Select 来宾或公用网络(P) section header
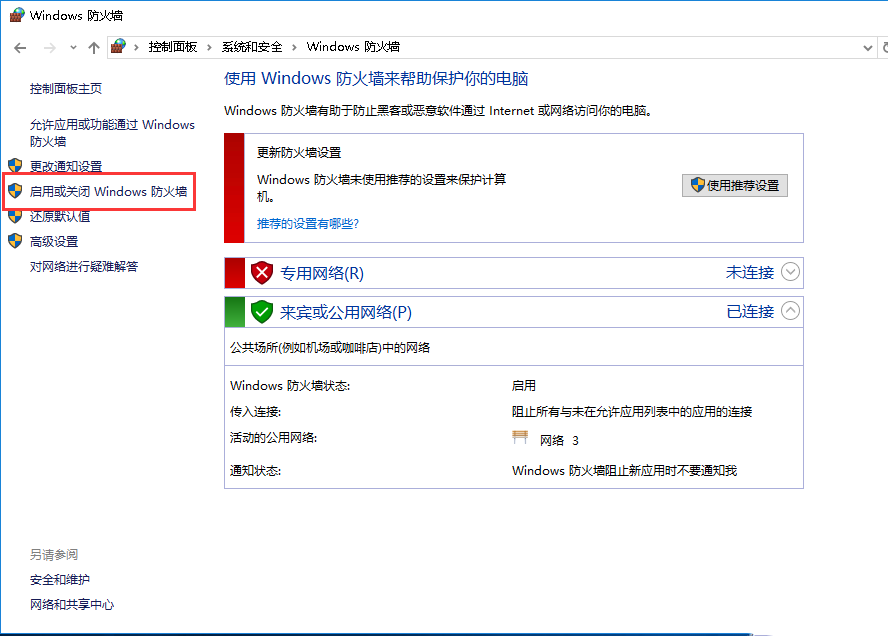Screen dimensions: 888x636 (345, 312)
